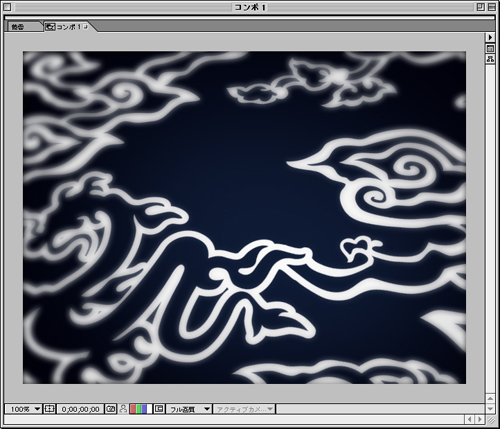The width and height of the screenshot is (500, 429).
Task: Switch to the コンポ 1 tab
Action: pos(68,27)
